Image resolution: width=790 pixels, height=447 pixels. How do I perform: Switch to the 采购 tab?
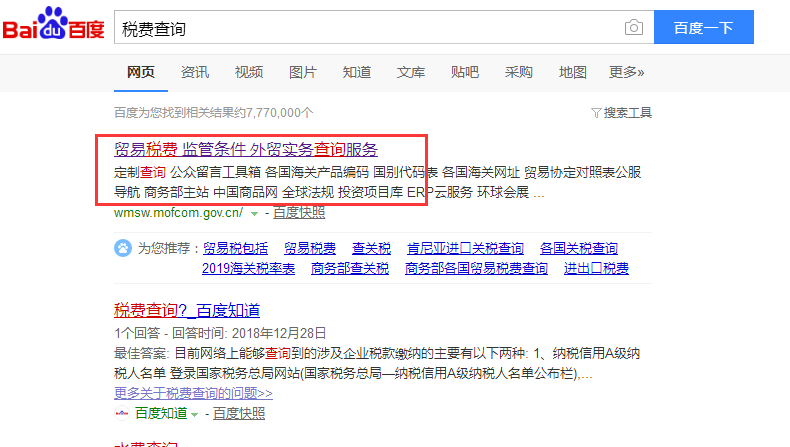(518, 72)
